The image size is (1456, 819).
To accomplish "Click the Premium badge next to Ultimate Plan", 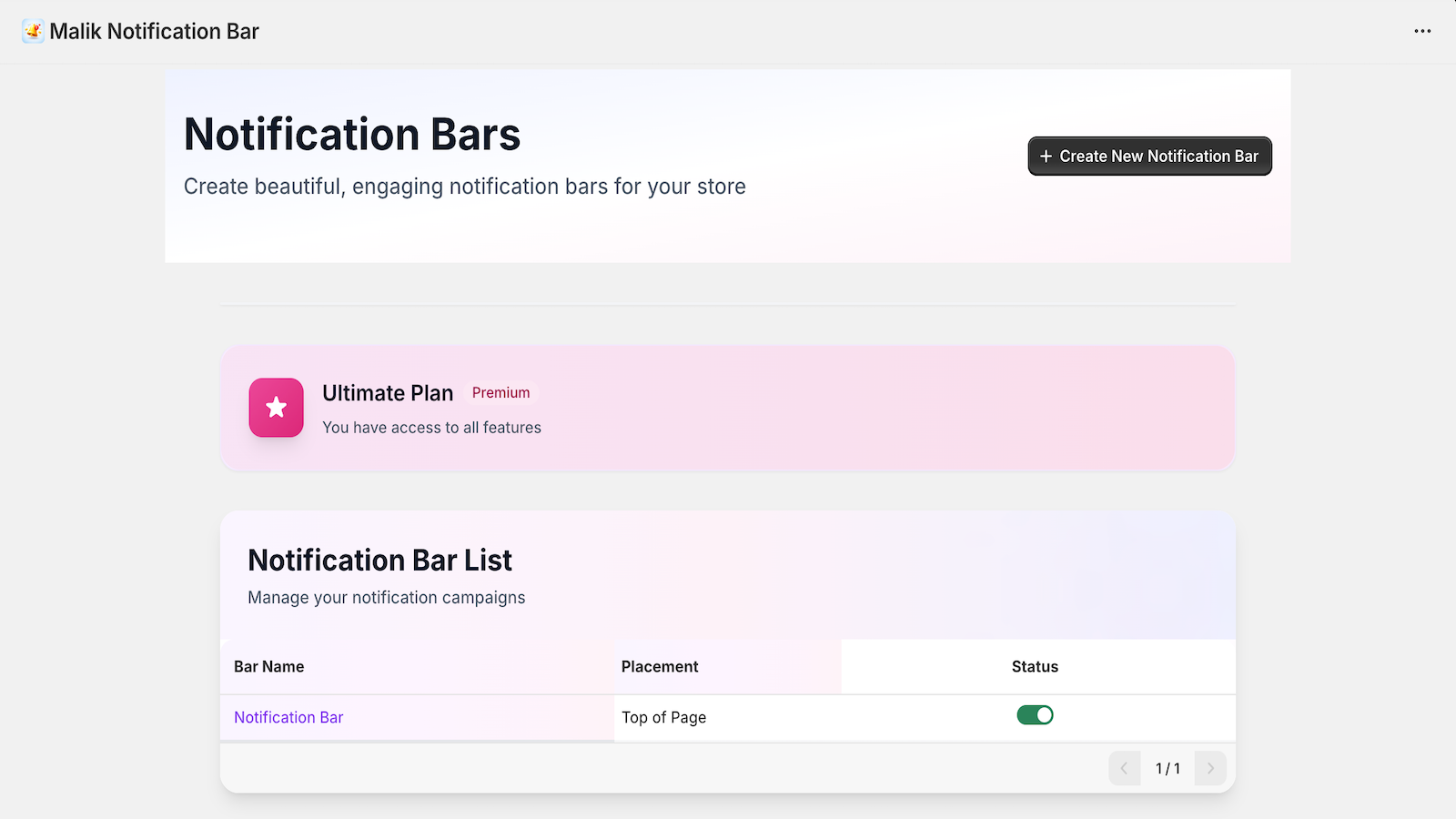I will pyautogui.click(x=500, y=392).
